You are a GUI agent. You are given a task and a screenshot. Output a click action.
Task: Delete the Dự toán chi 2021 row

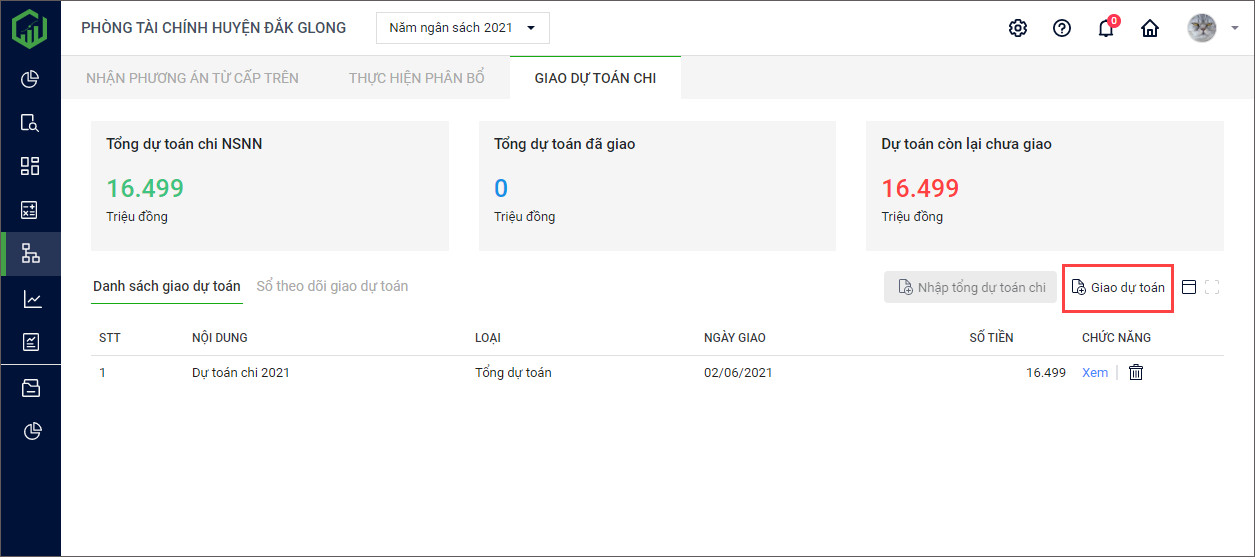1136,373
